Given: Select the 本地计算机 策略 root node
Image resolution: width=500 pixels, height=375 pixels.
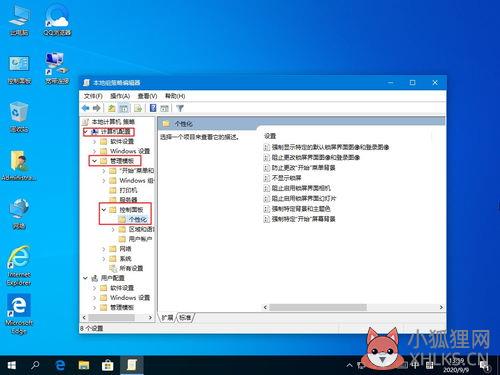Looking at the screenshot, I should (109, 122).
